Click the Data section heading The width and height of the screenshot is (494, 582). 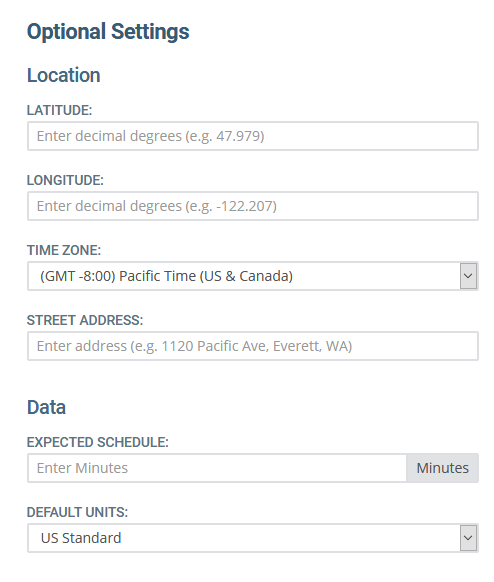[46, 407]
